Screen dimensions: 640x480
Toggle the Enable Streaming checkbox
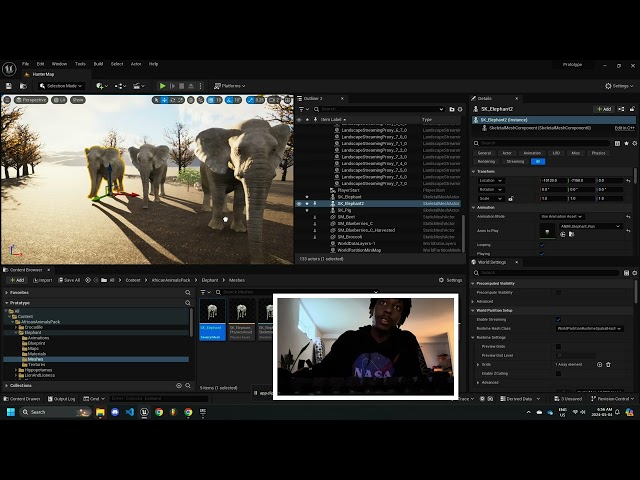point(558,320)
